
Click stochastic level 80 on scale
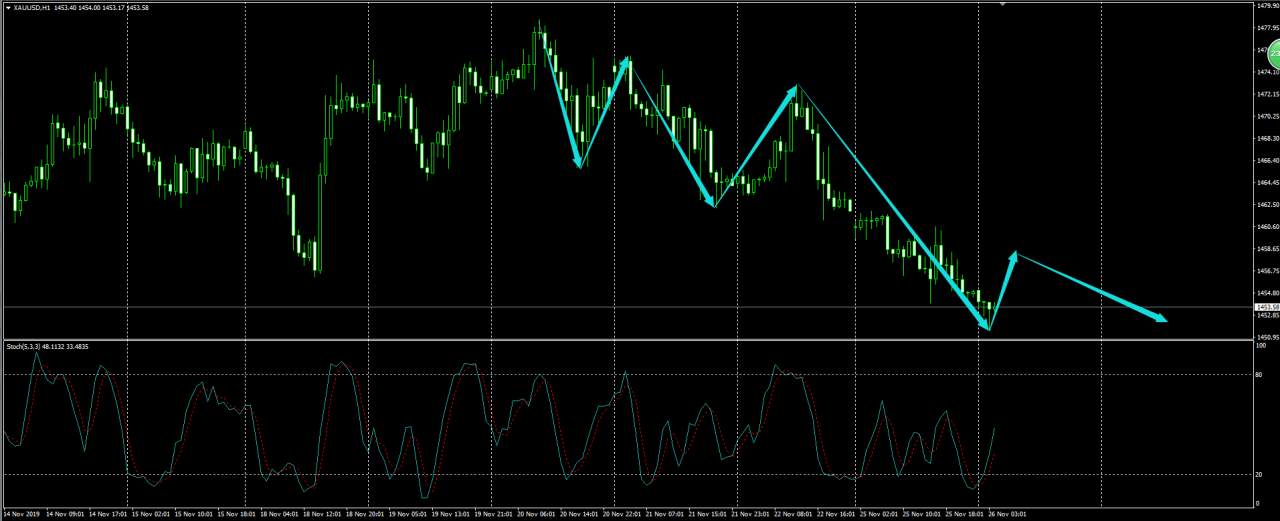[1261, 375]
